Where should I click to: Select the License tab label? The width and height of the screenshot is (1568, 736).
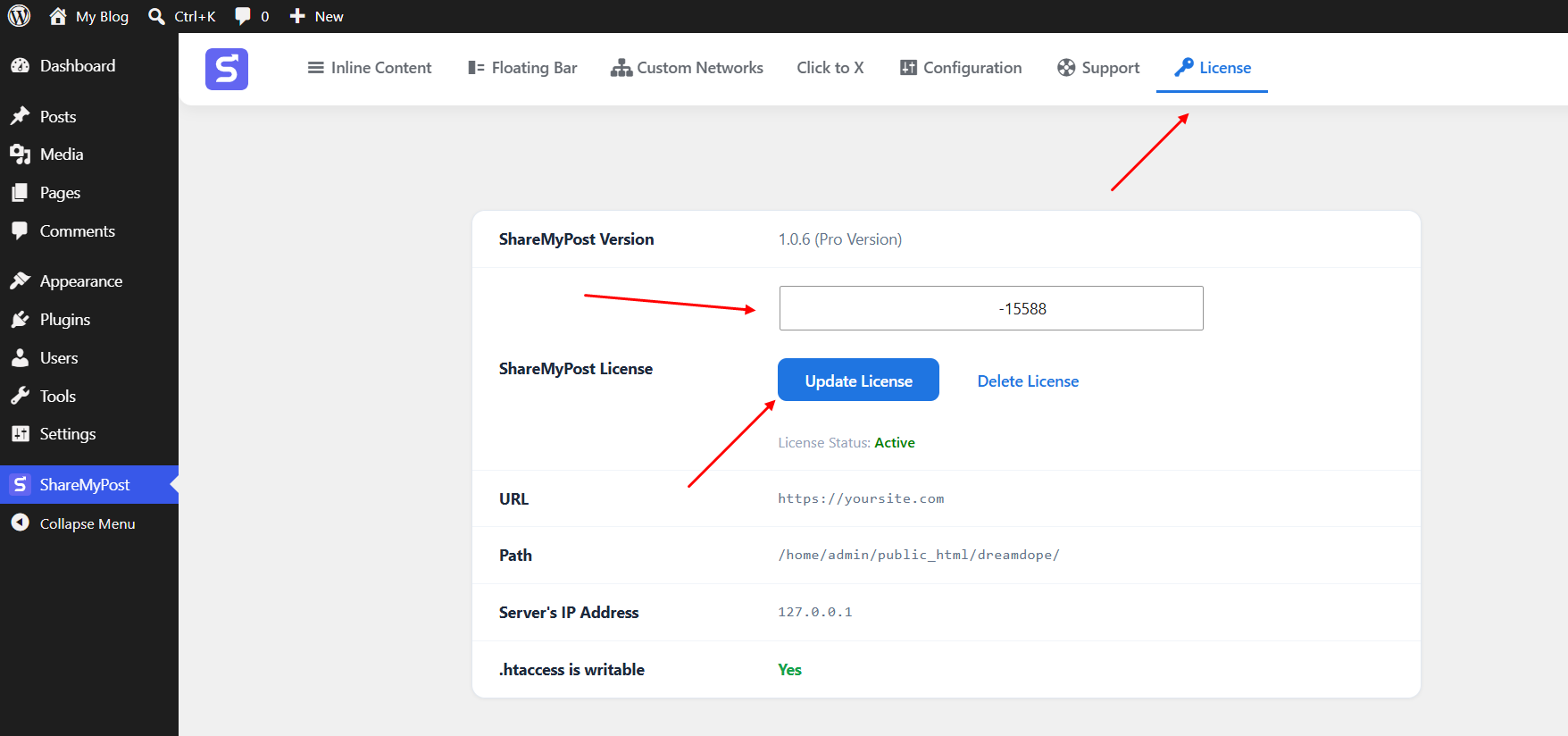tap(1225, 68)
